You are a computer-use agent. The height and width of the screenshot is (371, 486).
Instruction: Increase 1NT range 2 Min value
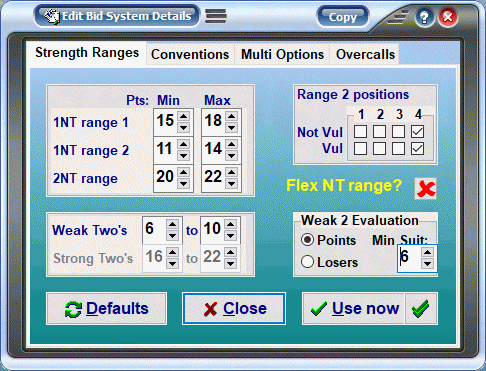click(184, 144)
